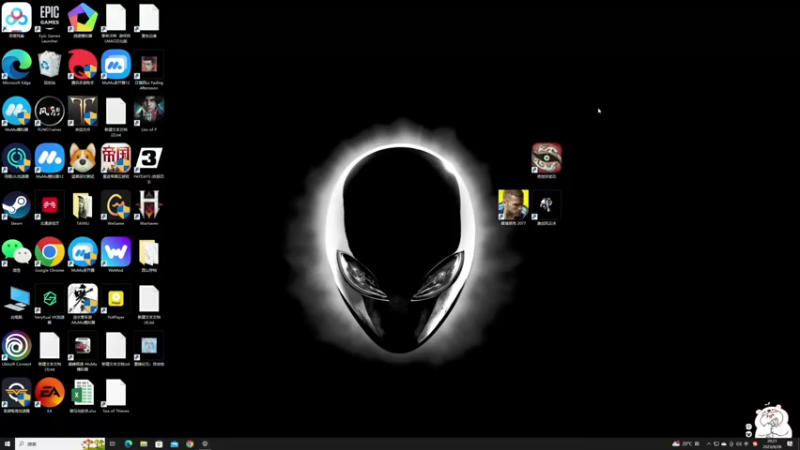The height and width of the screenshot is (450, 800).
Task: Select the Fading Afternoon game shortcut
Action: [x=149, y=69]
